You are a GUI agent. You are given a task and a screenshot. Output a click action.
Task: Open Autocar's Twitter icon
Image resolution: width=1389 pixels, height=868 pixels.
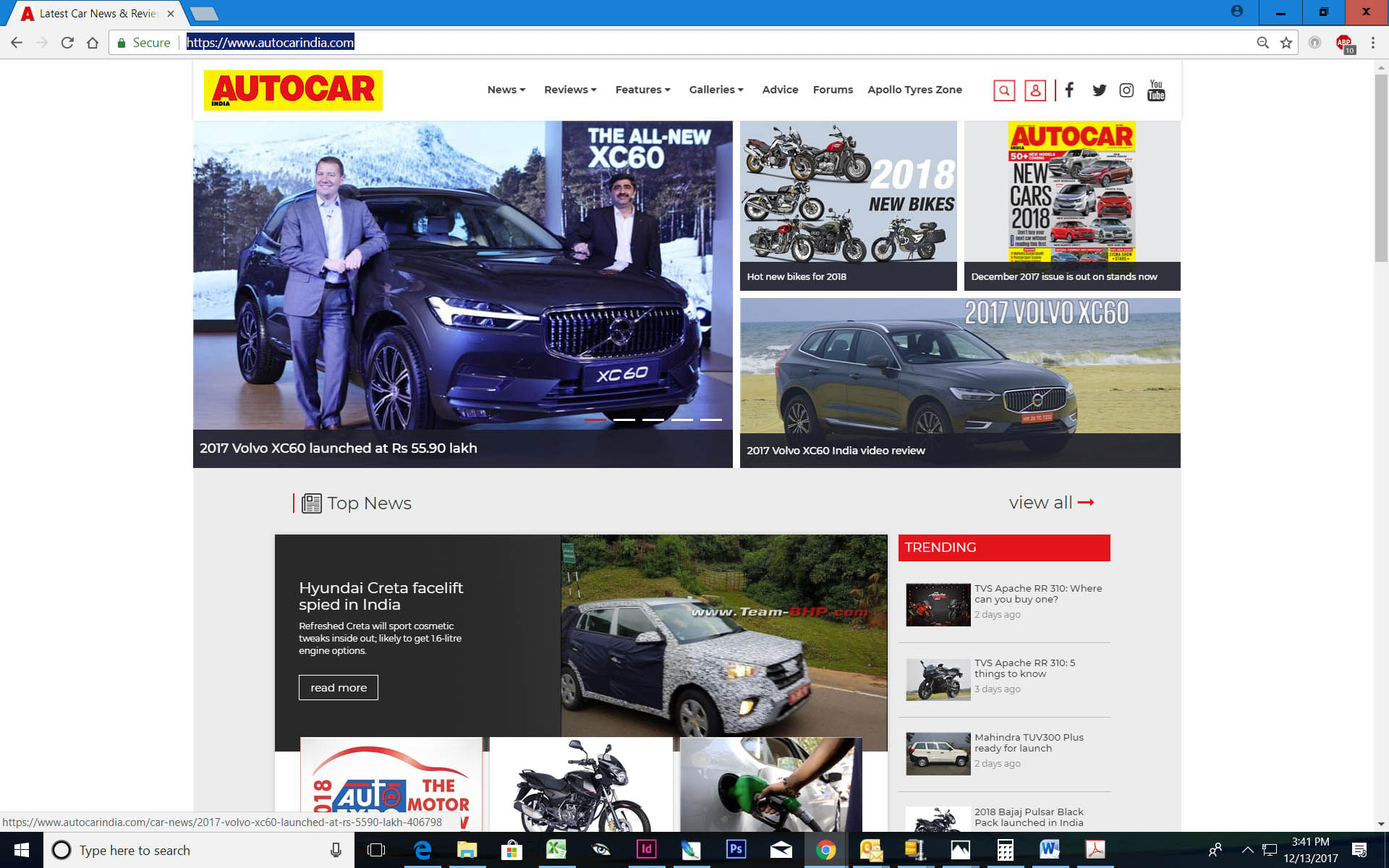pyautogui.click(x=1099, y=90)
